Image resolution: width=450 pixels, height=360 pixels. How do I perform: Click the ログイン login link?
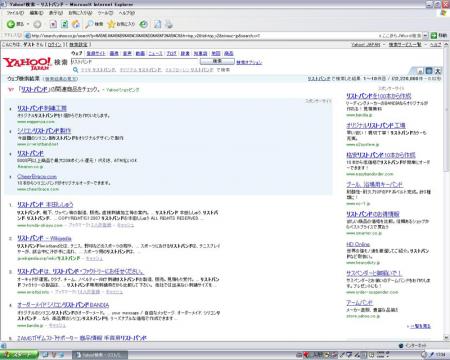click(54, 45)
